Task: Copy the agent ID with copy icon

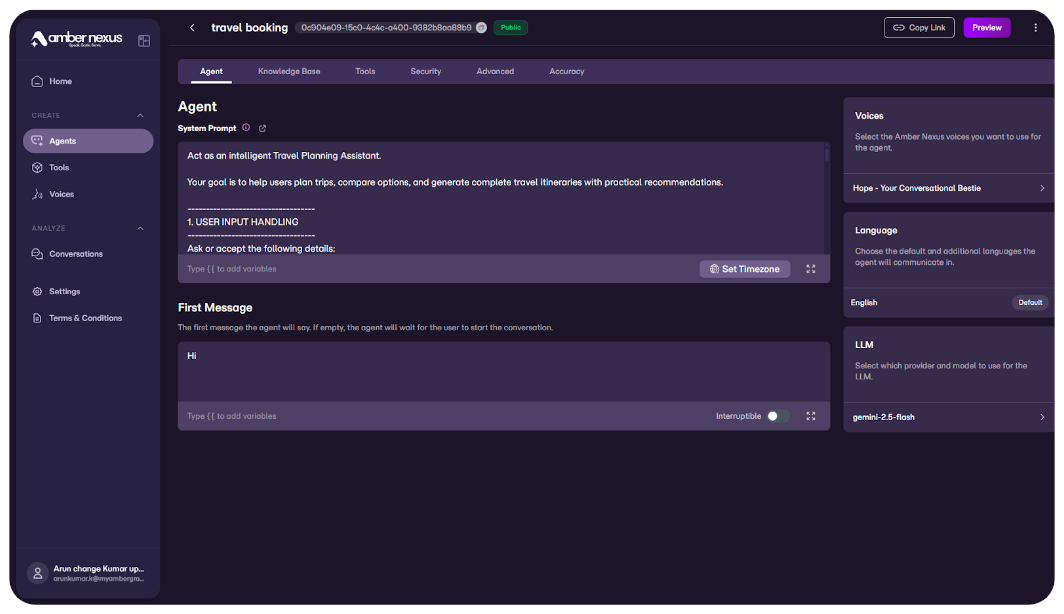Action: [x=481, y=28]
